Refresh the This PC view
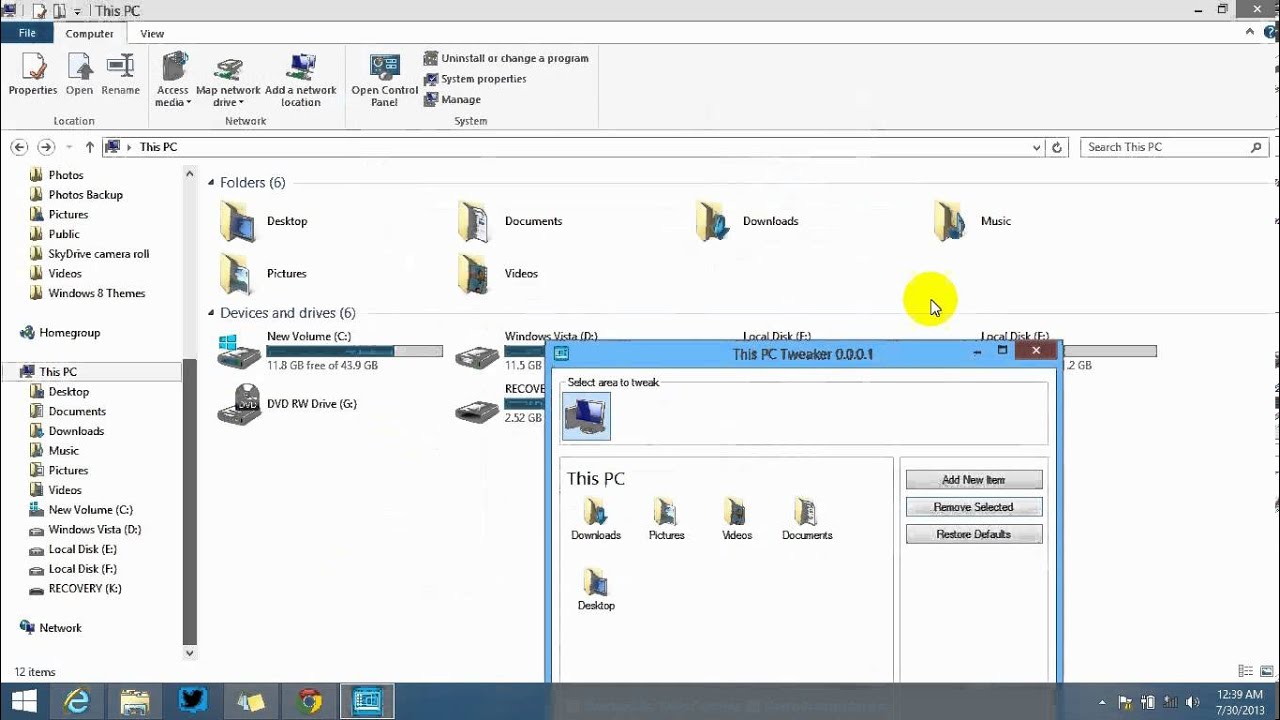Screen dimensions: 1280x720 click(x=1057, y=147)
